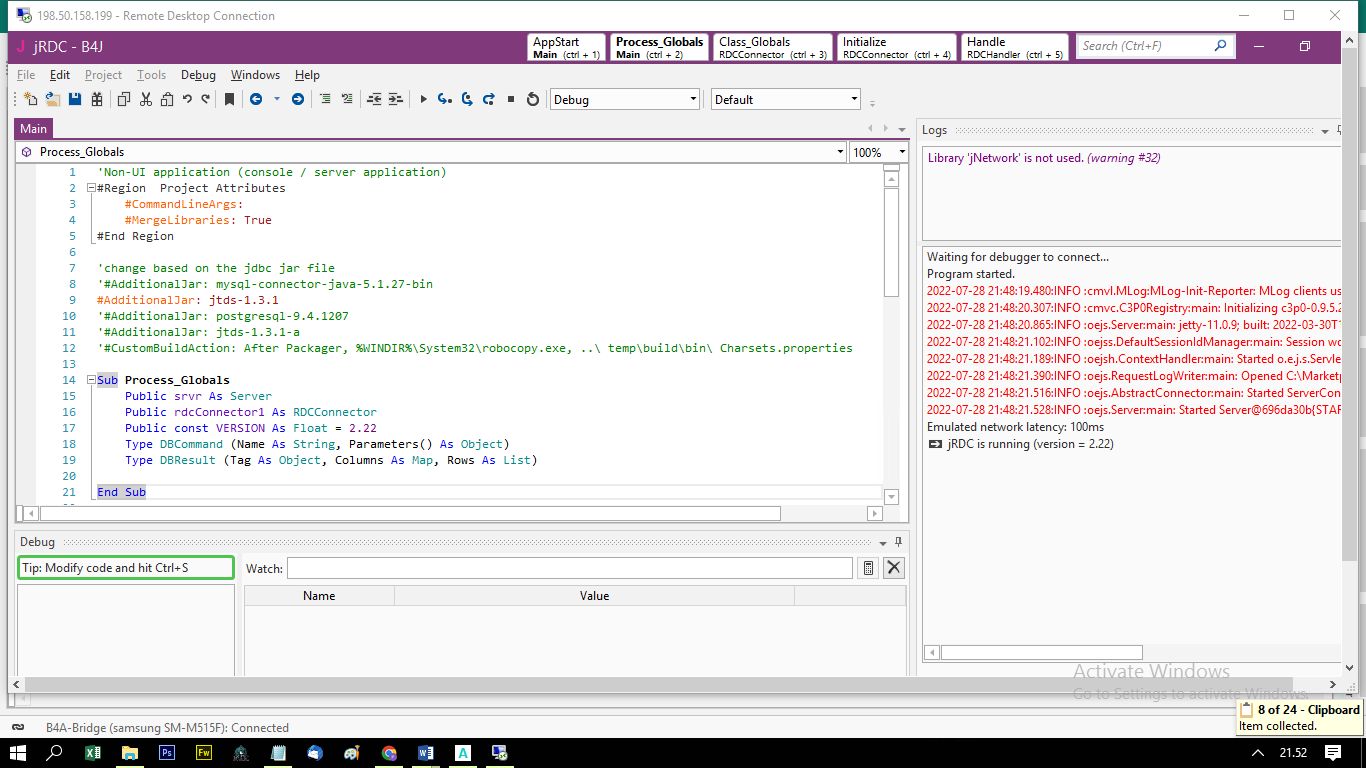Open the Project menu
Image resolution: width=1366 pixels, height=768 pixels.
click(103, 75)
